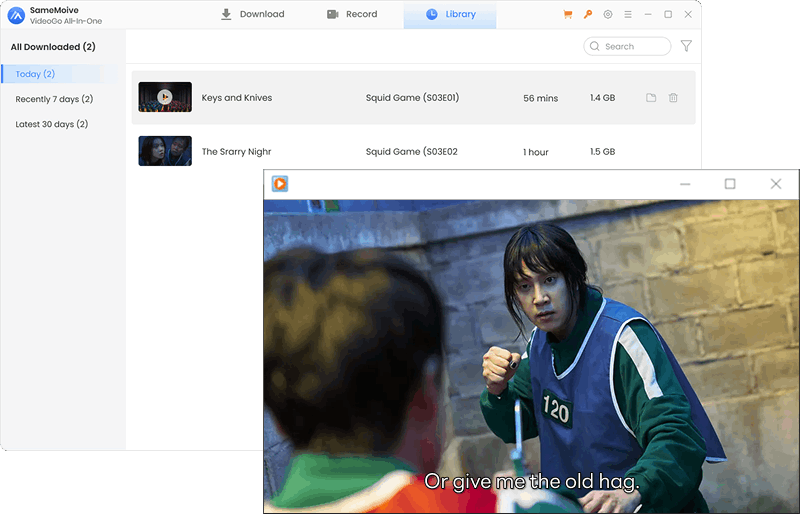Image resolution: width=800 pixels, height=514 pixels.
Task: Click the 1 hour duration
Action: [x=536, y=152]
